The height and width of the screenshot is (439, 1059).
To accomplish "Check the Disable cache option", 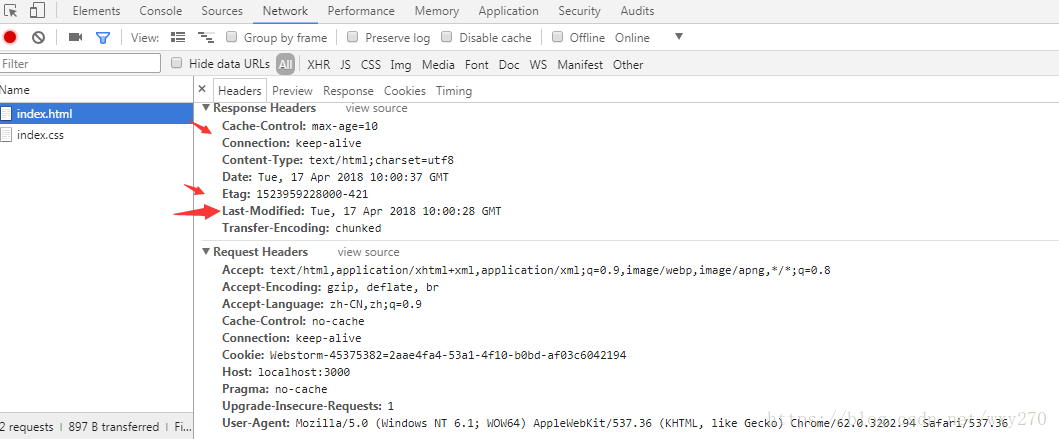I will [446, 37].
